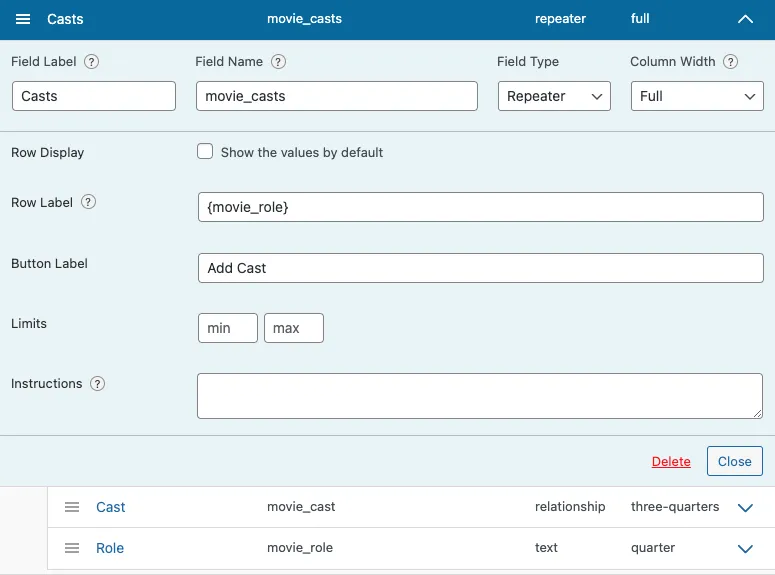Click the Instructions textarea
Image resolution: width=775 pixels, height=575 pixels.
click(x=479, y=396)
